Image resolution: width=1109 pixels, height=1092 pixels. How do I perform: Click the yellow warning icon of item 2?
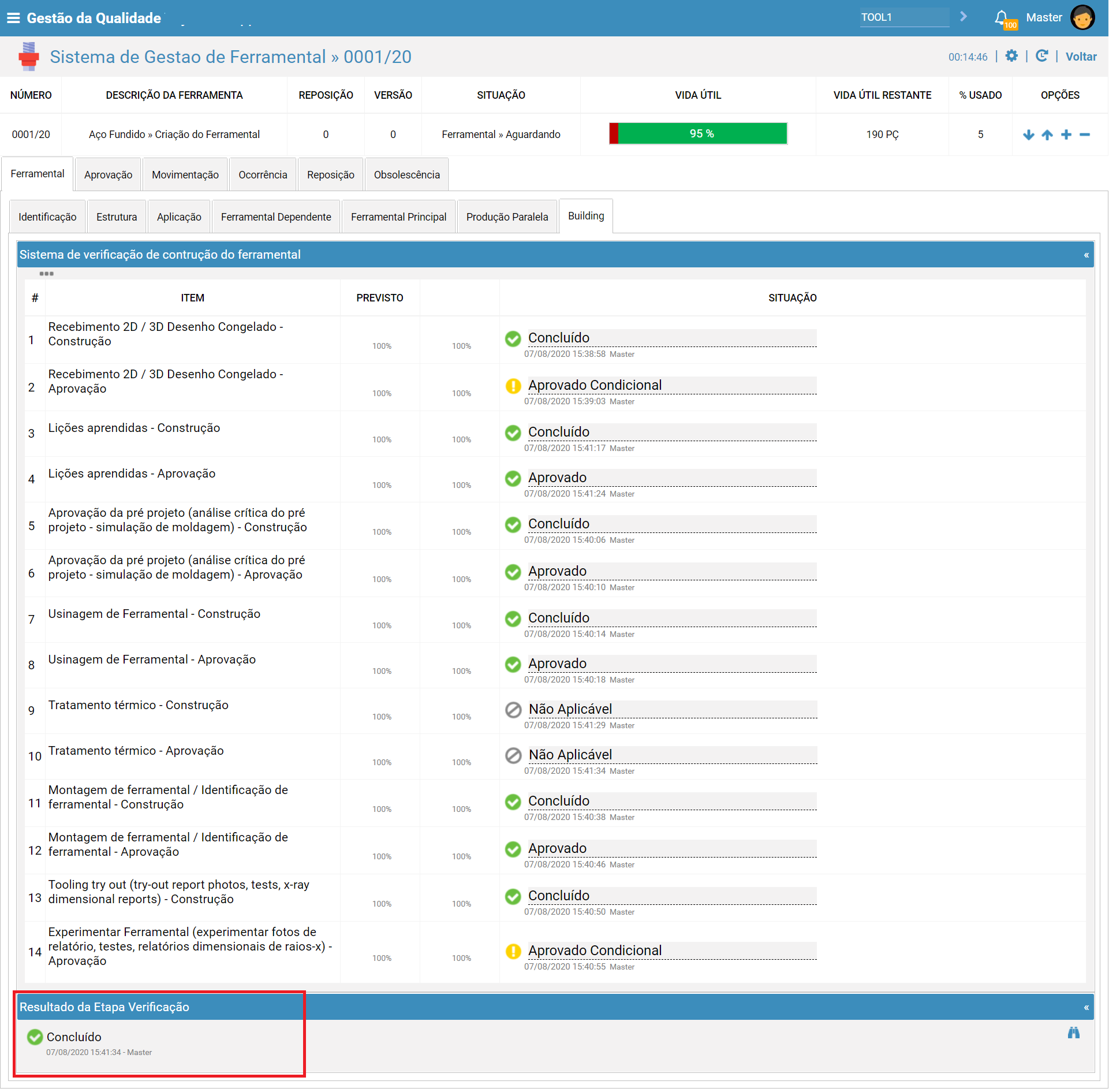pos(513,386)
